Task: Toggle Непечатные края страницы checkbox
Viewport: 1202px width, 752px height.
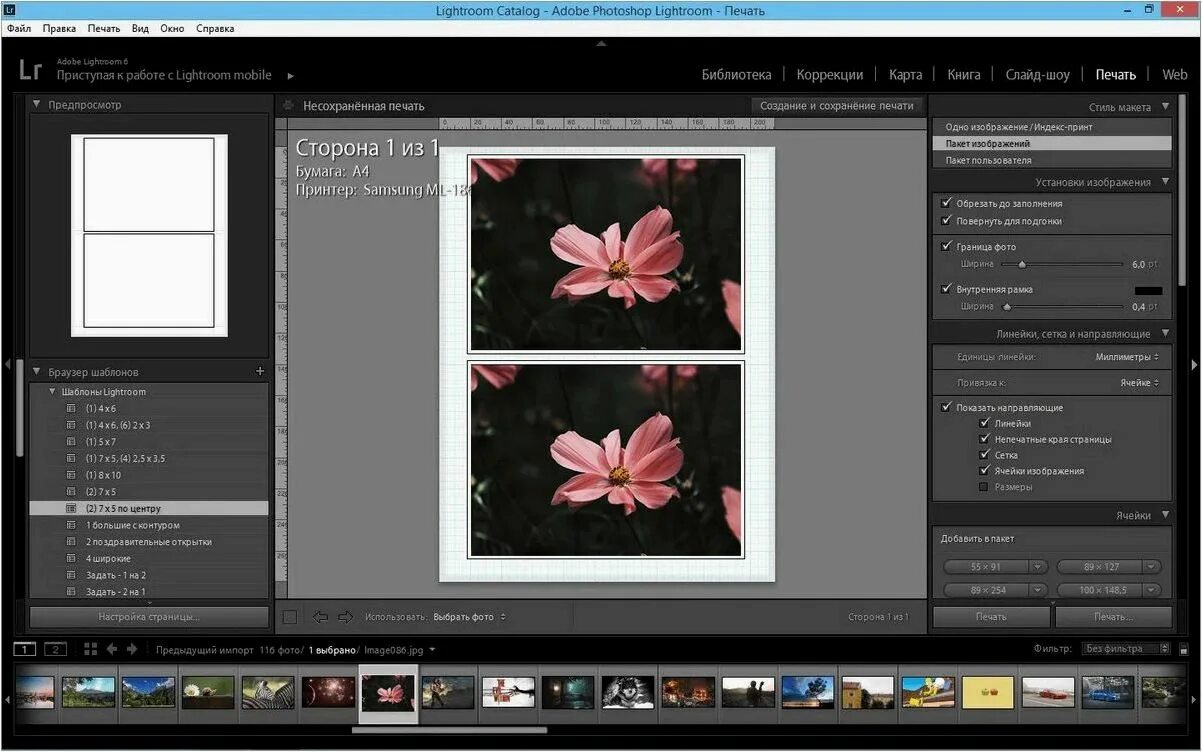Action: [x=984, y=439]
